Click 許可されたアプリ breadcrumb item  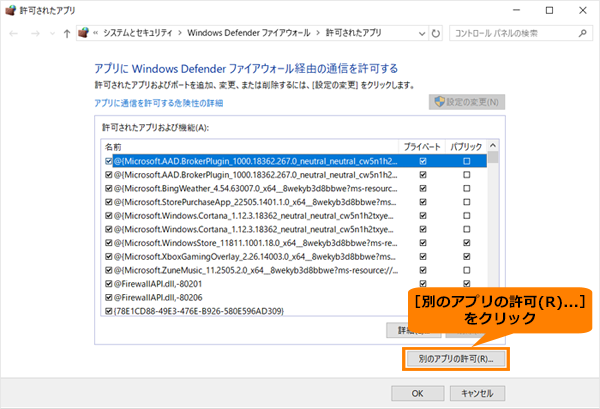point(354,33)
